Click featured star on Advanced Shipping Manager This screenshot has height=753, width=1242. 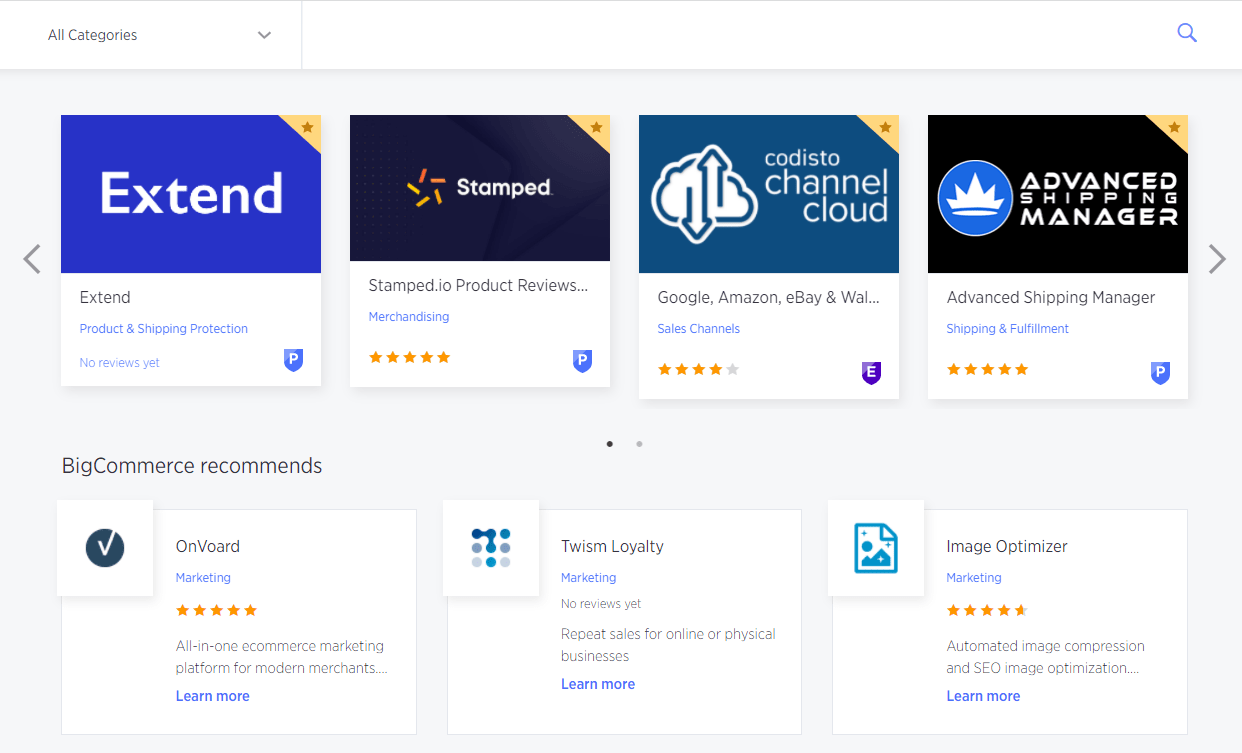(x=1174, y=128)
